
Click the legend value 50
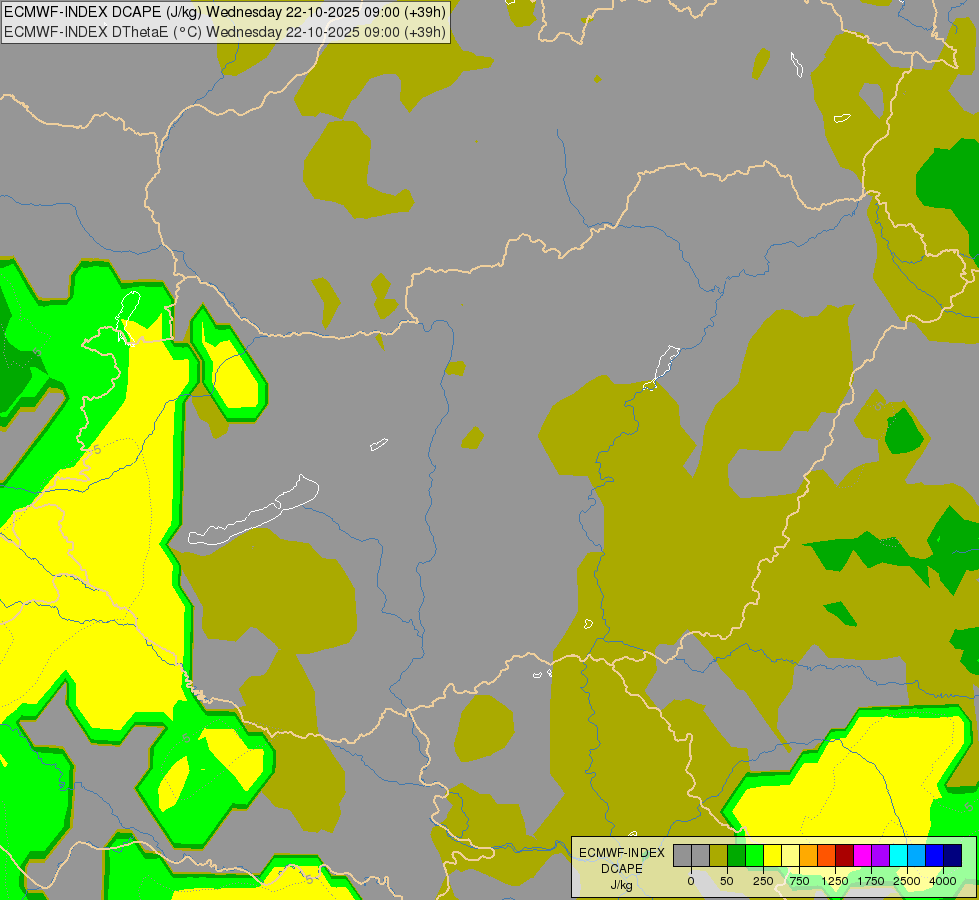(727, 881)
